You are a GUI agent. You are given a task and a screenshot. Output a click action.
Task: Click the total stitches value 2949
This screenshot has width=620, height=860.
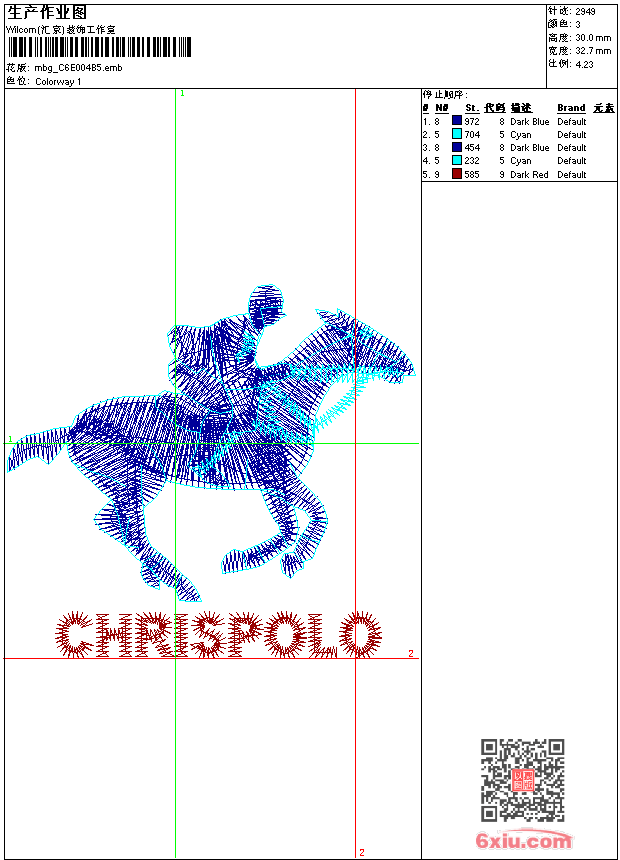[x=585, y=11]
